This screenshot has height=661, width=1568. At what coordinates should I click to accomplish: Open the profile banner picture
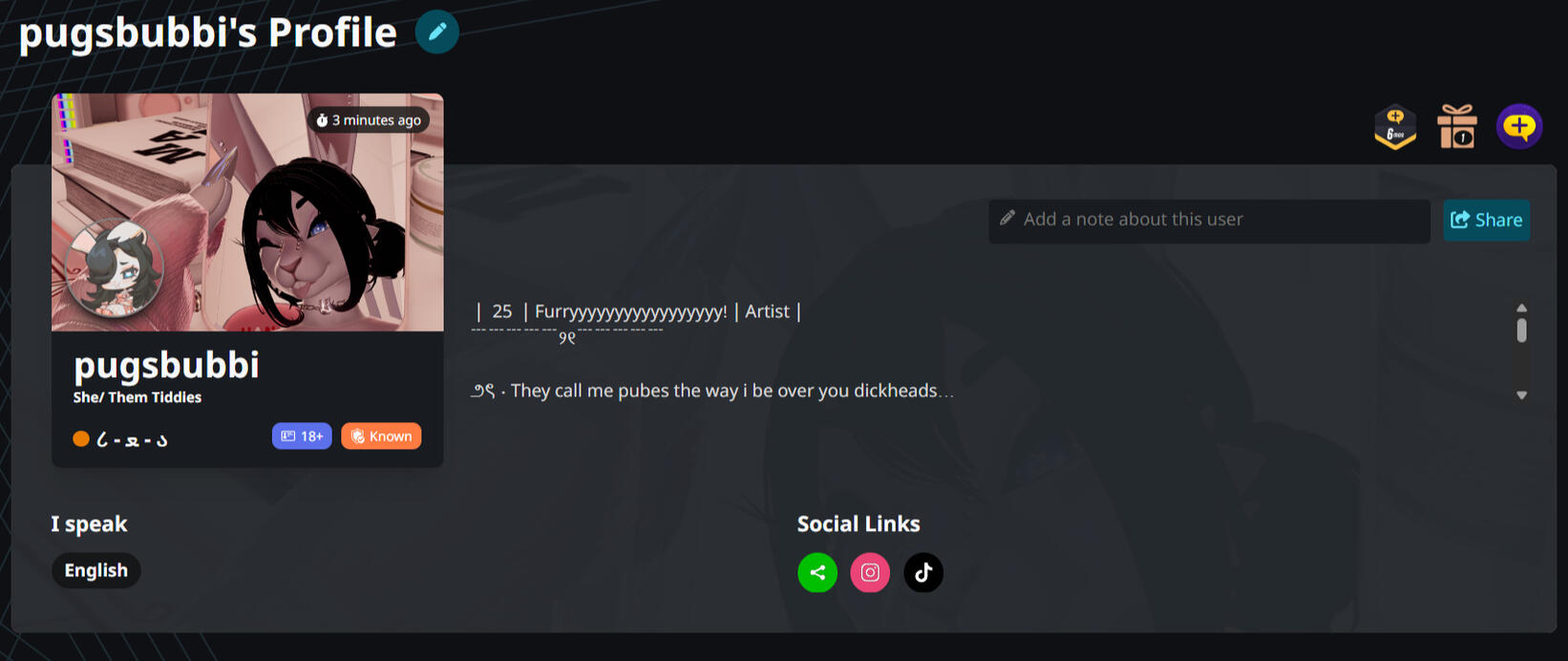click(x=247, y=212)
